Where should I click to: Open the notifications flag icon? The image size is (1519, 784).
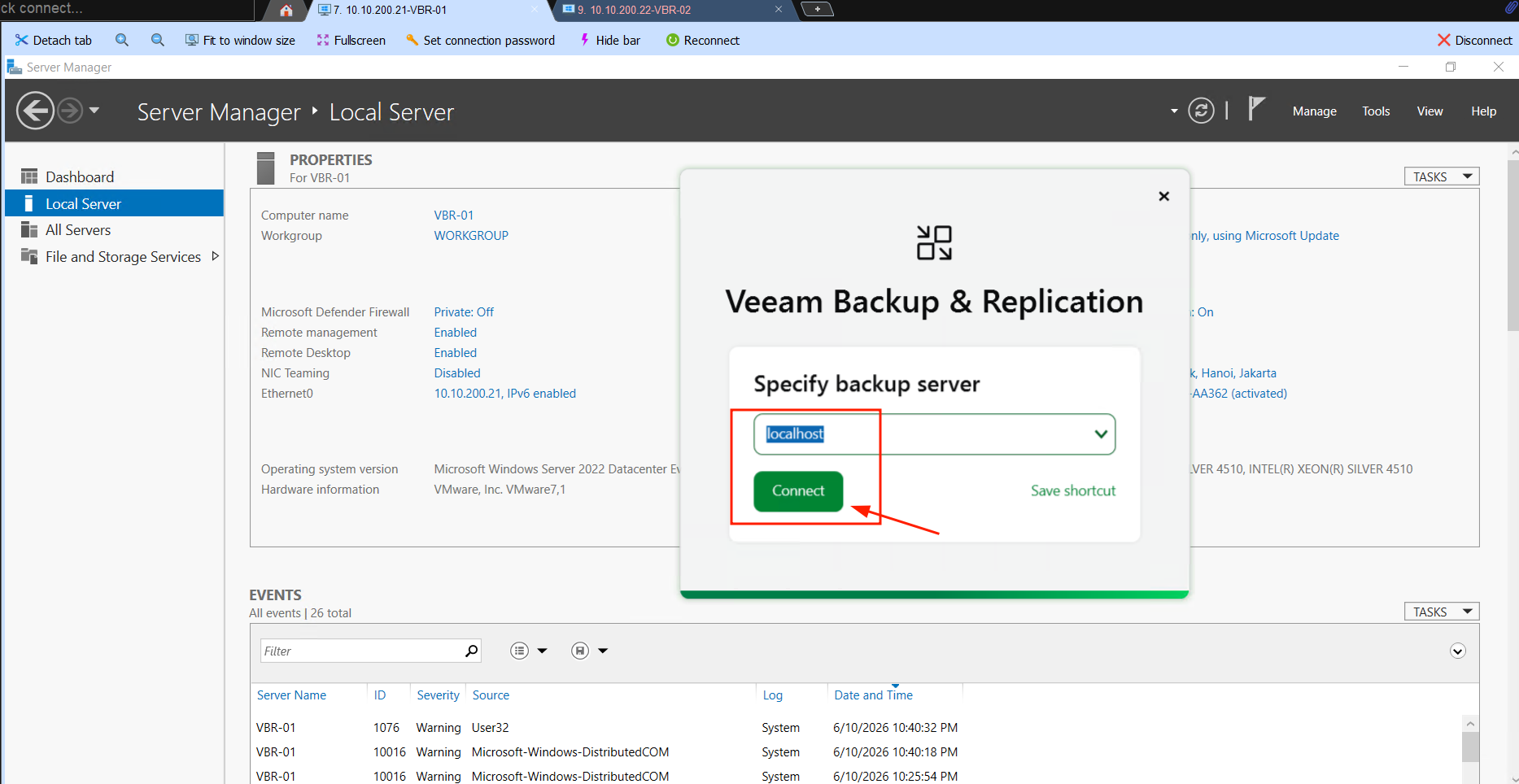(1256, 109)
